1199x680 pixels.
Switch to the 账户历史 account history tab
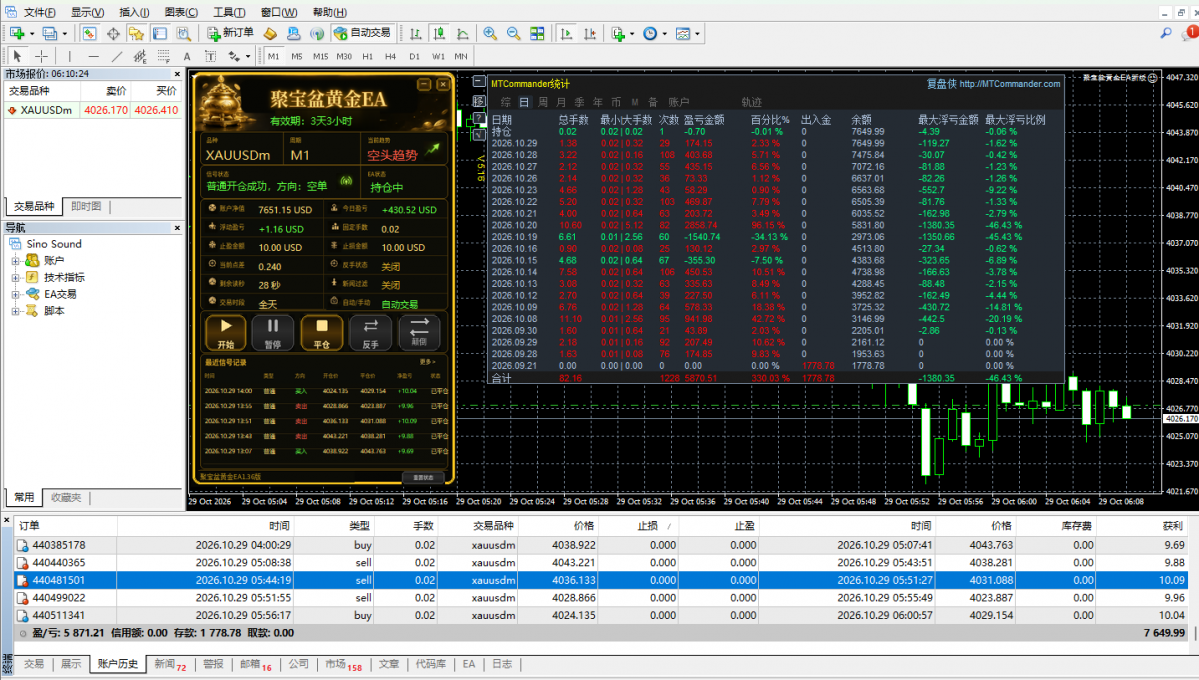point(118,664)
